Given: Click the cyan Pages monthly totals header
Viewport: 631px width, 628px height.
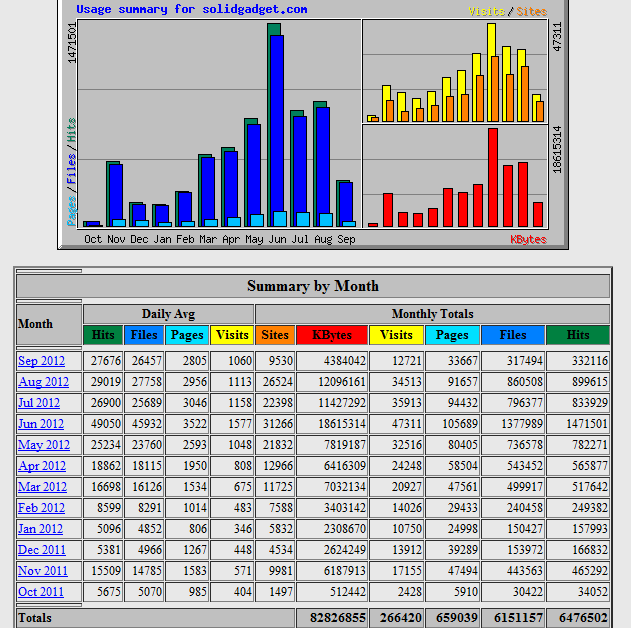Looking at the screenshot, I should pos(452,335).
